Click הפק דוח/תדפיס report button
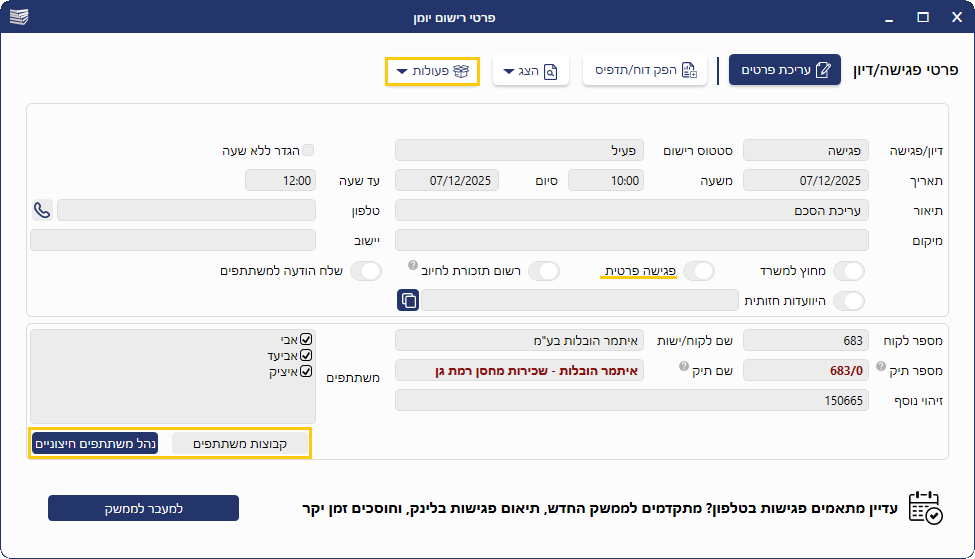 point(645,71)
